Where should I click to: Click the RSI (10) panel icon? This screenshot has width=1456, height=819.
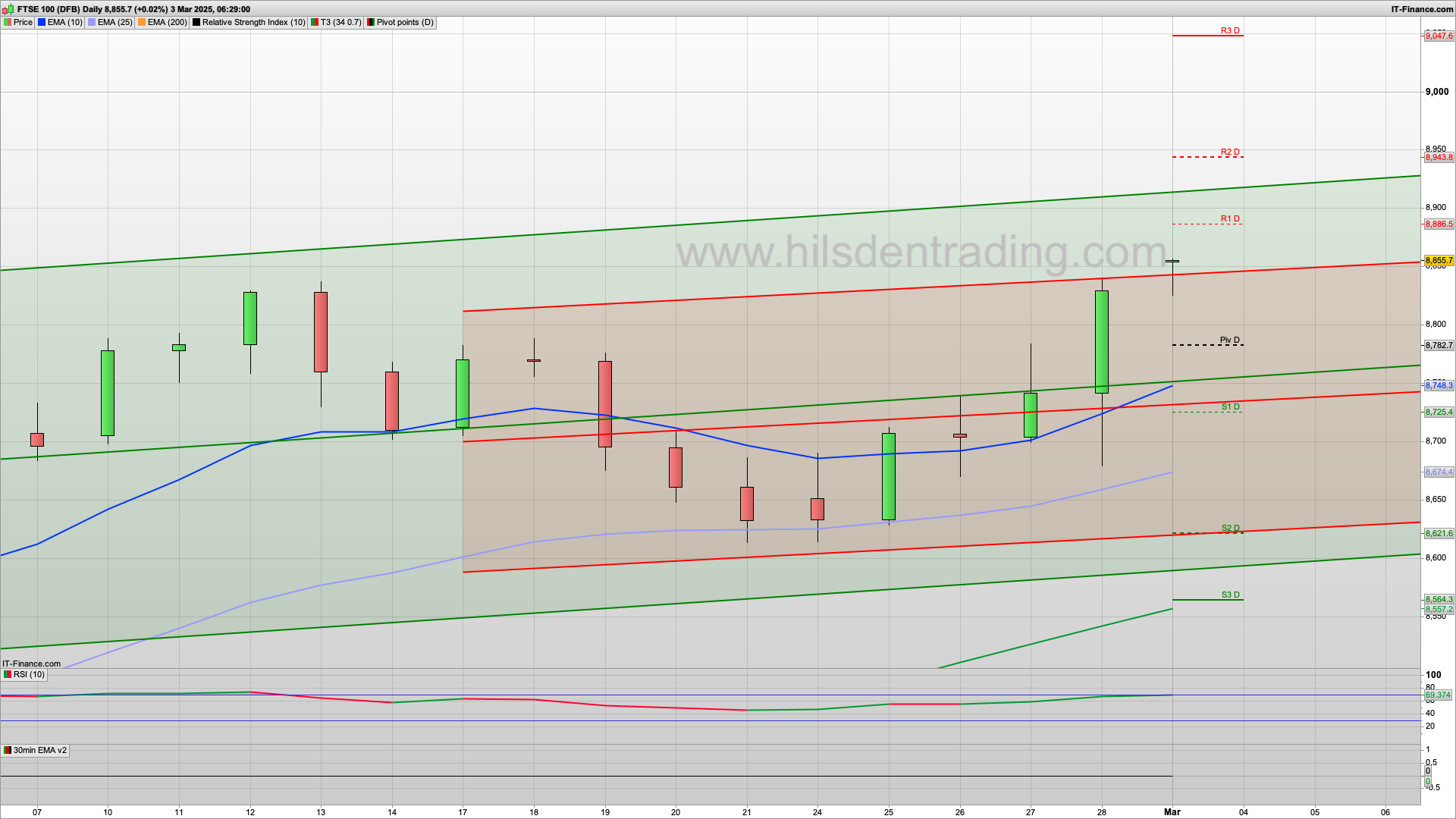(x=8, y=675)
